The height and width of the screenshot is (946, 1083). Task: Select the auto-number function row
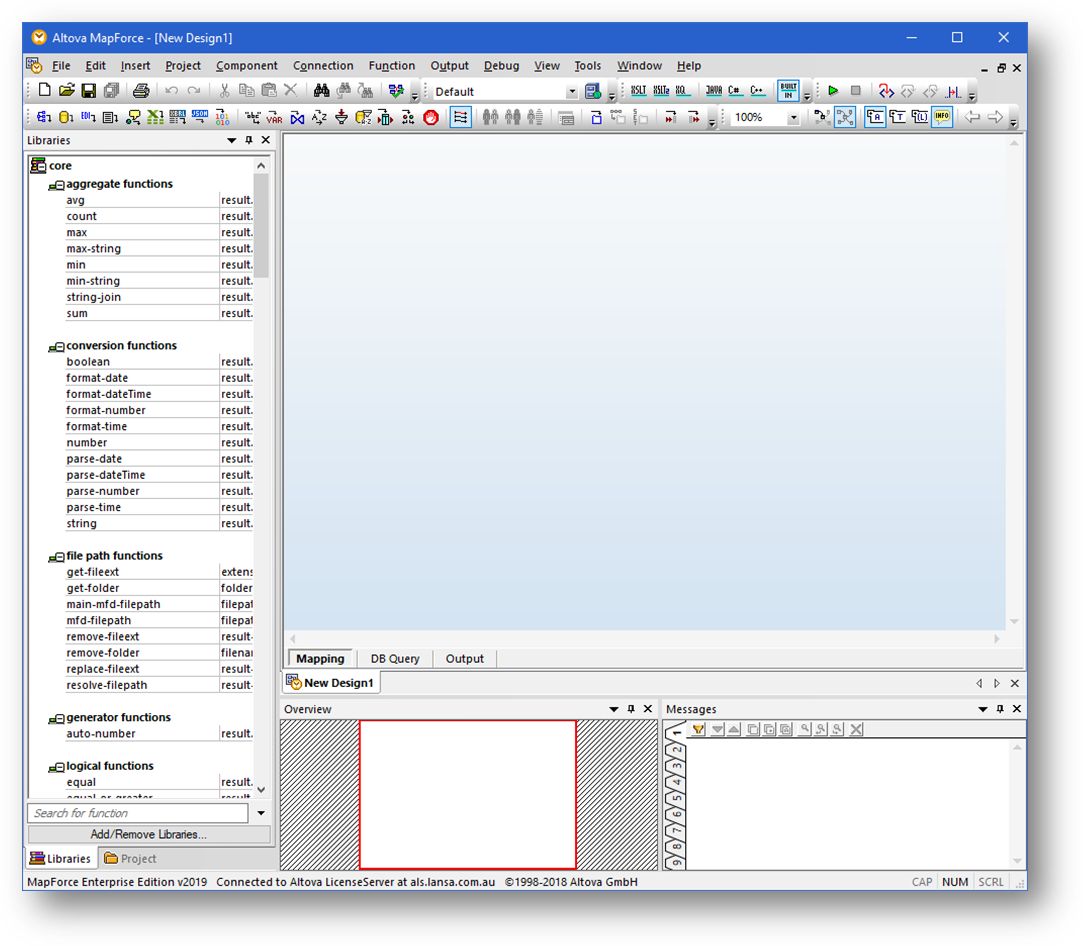point(142,733)
